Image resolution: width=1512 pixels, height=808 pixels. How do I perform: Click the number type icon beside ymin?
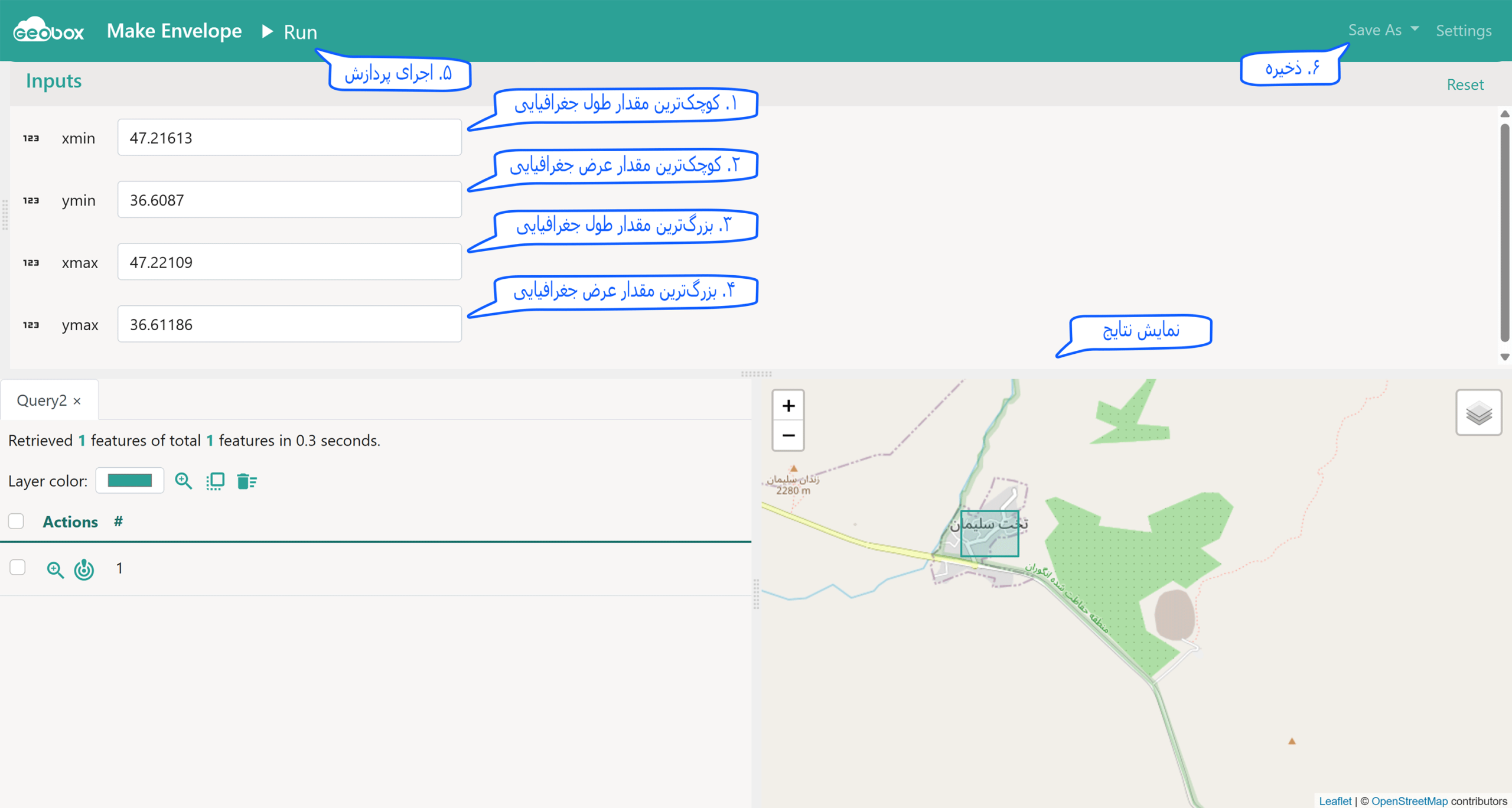(31, 200)
